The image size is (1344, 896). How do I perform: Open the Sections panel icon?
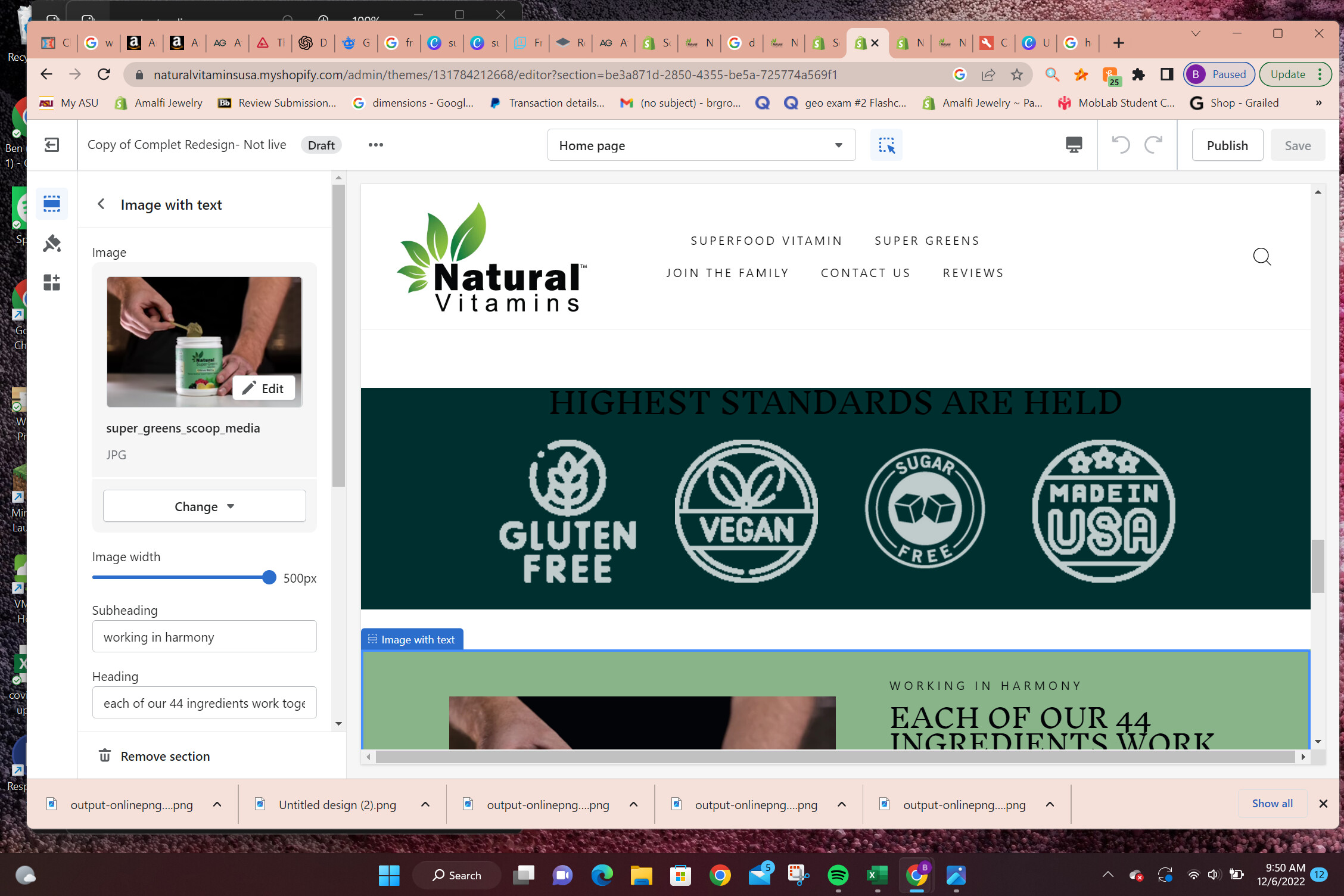click(52, 204)
